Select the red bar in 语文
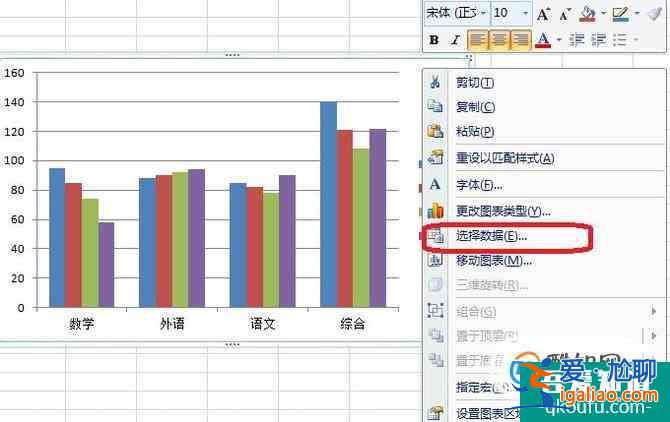 pyautogui.click(x=255, y=247)
